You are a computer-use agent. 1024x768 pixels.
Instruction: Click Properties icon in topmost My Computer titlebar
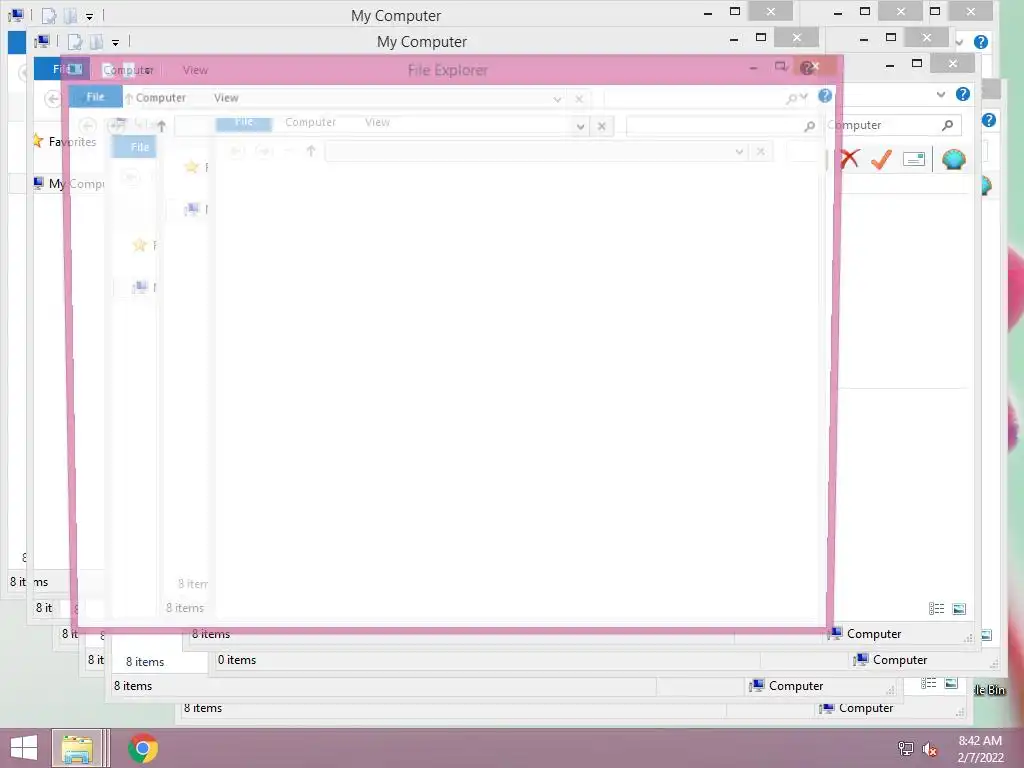coord(49,15)
